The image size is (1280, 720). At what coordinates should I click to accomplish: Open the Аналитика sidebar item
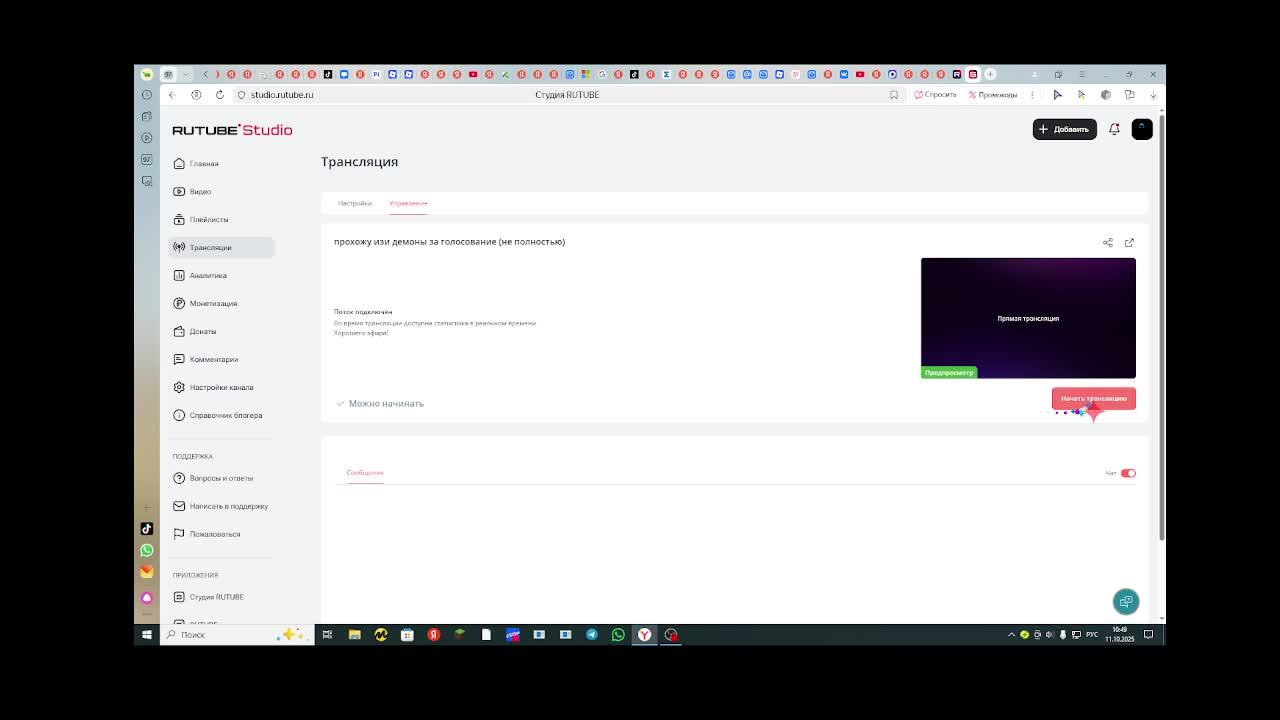(x=200, y=275)
